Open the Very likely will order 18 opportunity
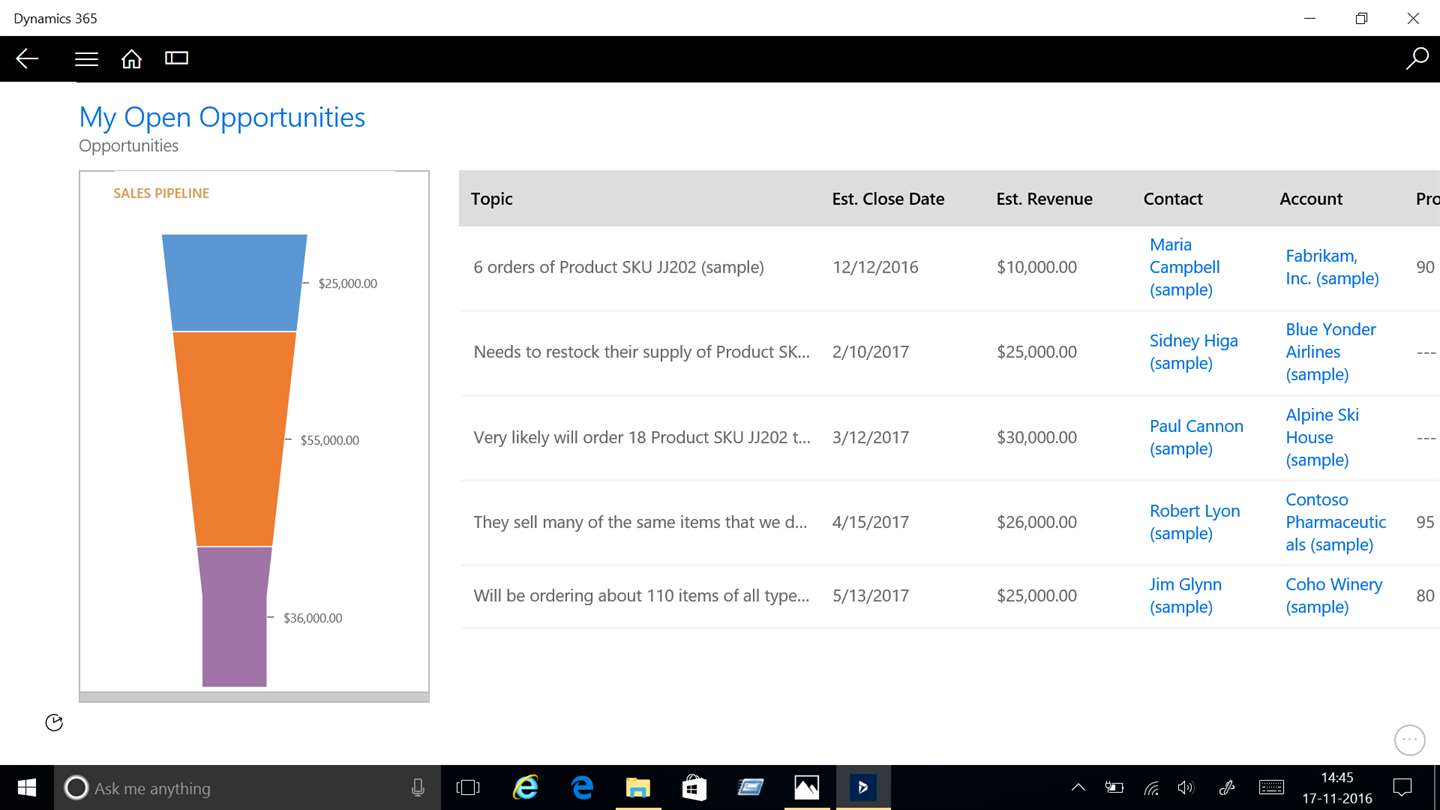Image resolution: width=1440 pixels, height=810 pixels. 641,437
